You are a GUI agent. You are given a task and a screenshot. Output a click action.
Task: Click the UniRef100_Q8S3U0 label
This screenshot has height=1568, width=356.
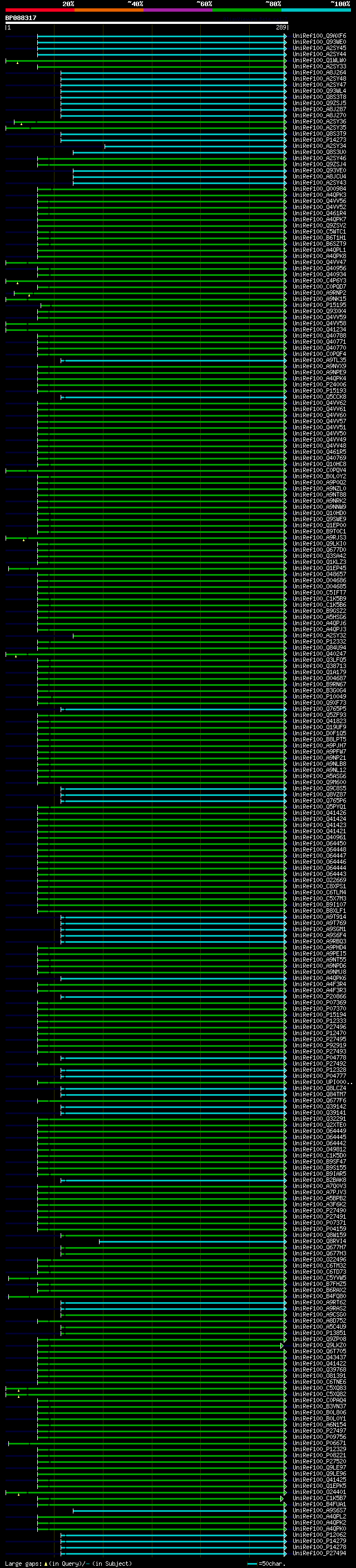tap(319, 152)
